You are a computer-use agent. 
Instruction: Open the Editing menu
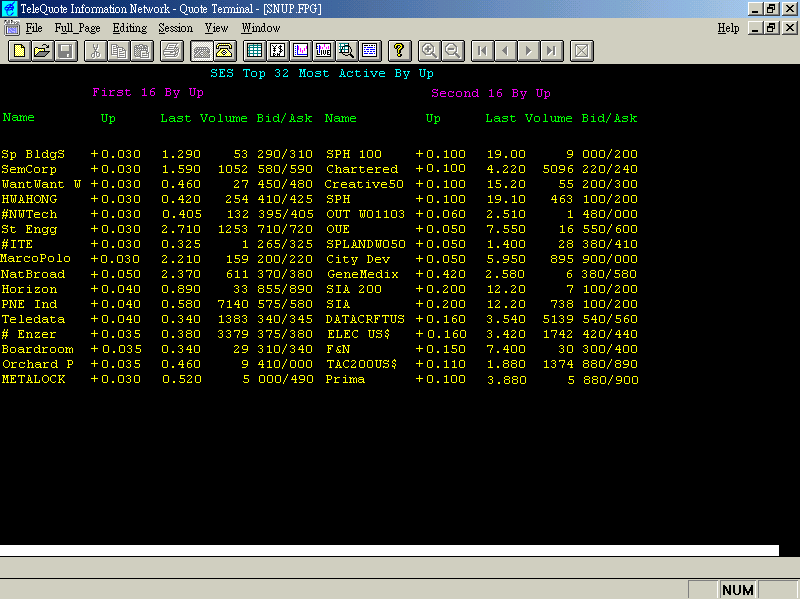pyautogui.click(x=130, y=28)
